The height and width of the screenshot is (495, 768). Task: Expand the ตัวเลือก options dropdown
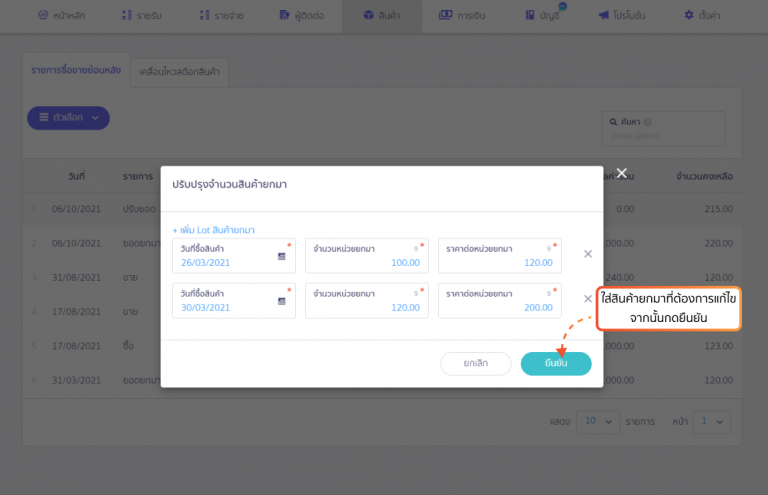click(x=68, y=118)
